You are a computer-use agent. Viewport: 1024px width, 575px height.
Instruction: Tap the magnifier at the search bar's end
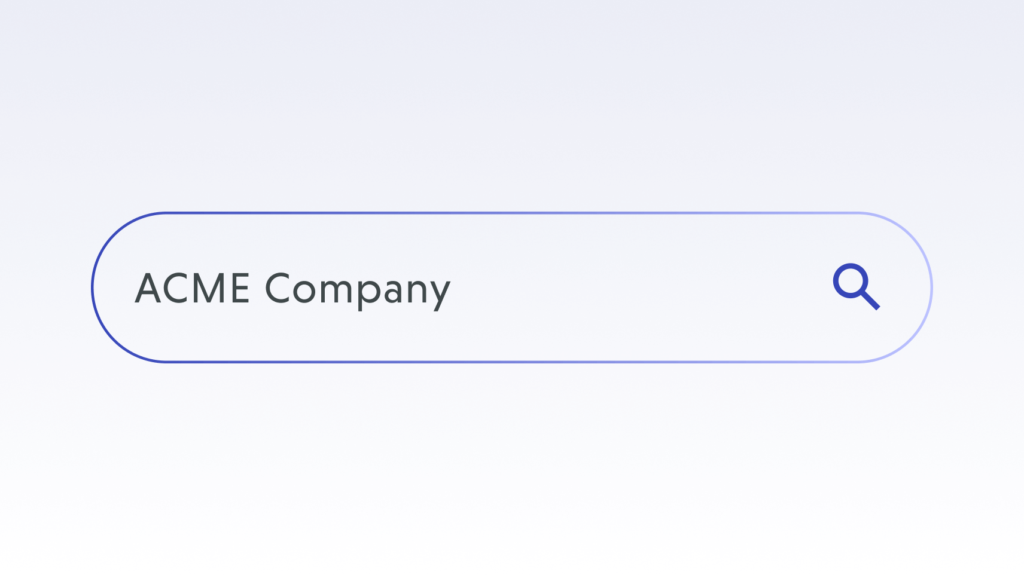[x=855, y=286]
